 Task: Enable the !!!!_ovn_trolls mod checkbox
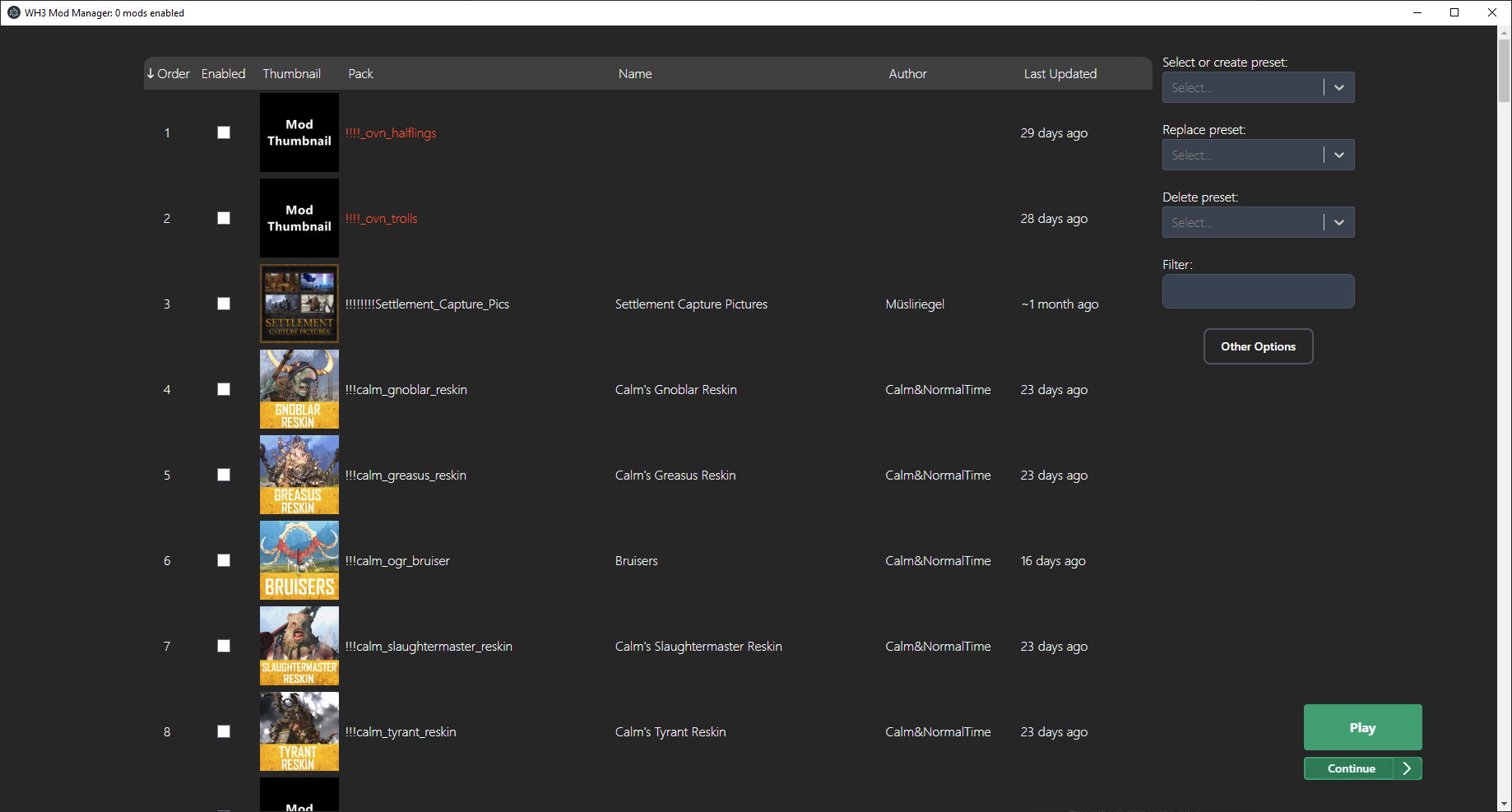coord(224,218)
